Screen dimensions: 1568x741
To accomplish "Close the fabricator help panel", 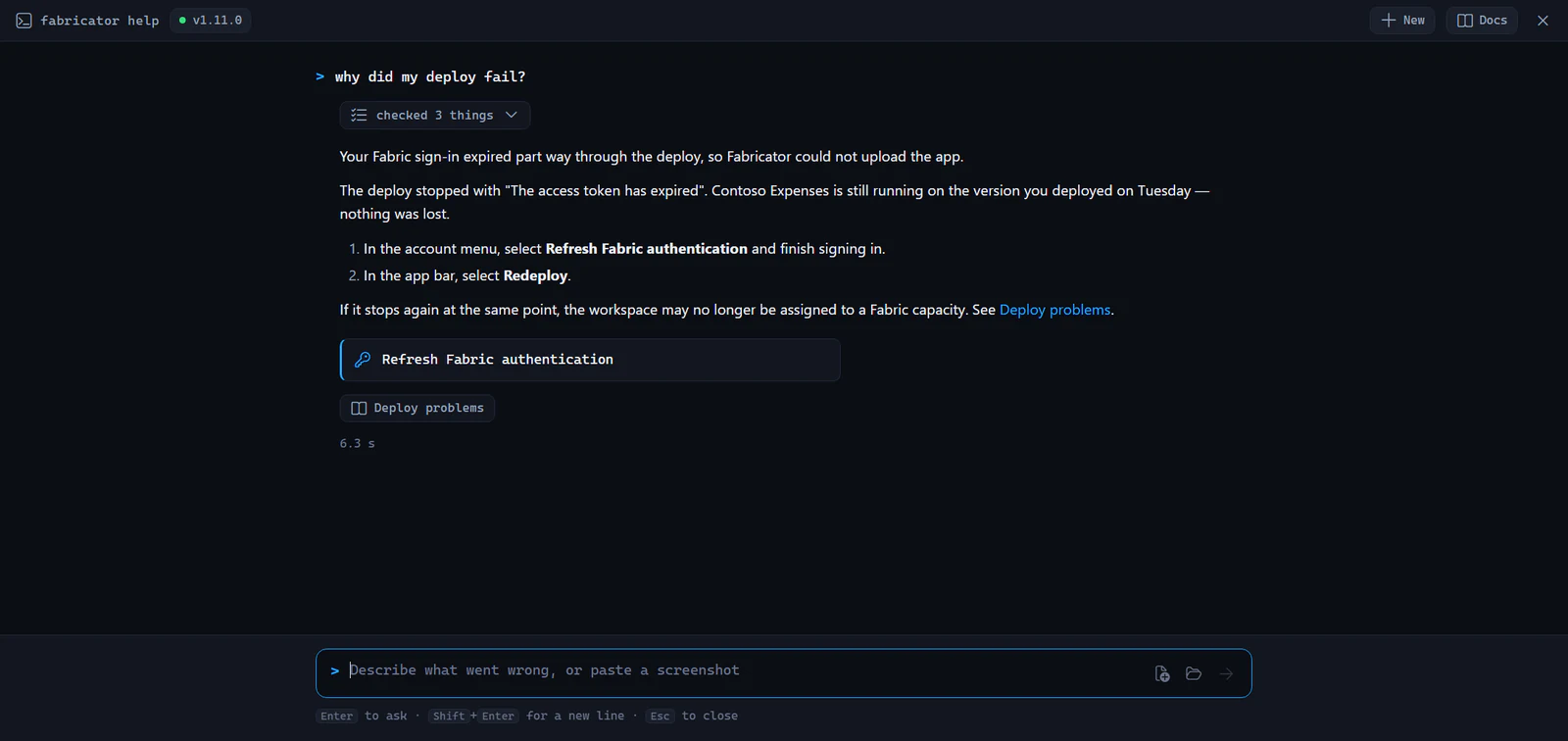I will click(x=1543, y=21).
